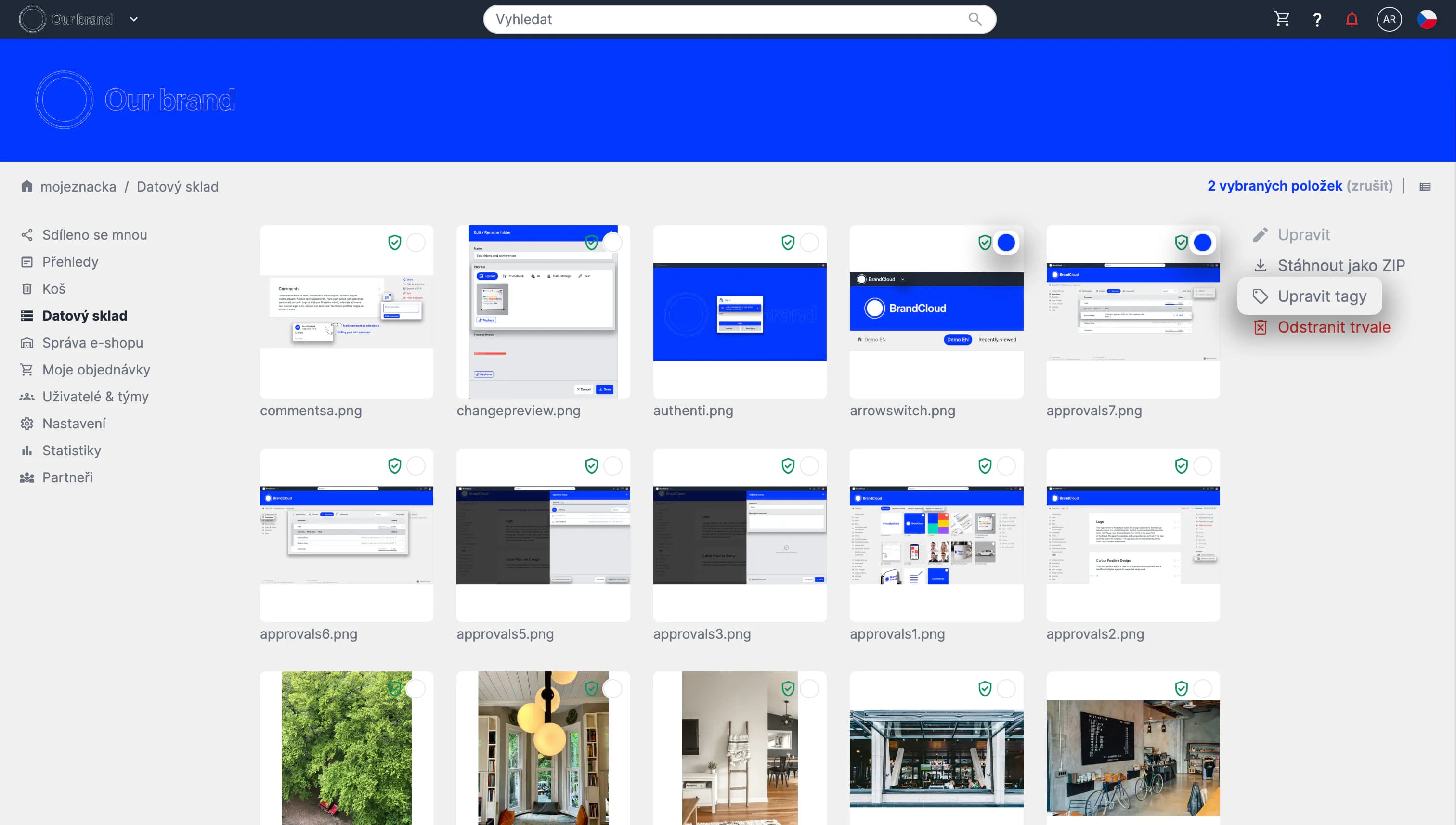Open the AR user avatar menu
Screen dimensions: 1456x825
[1389, 19]
